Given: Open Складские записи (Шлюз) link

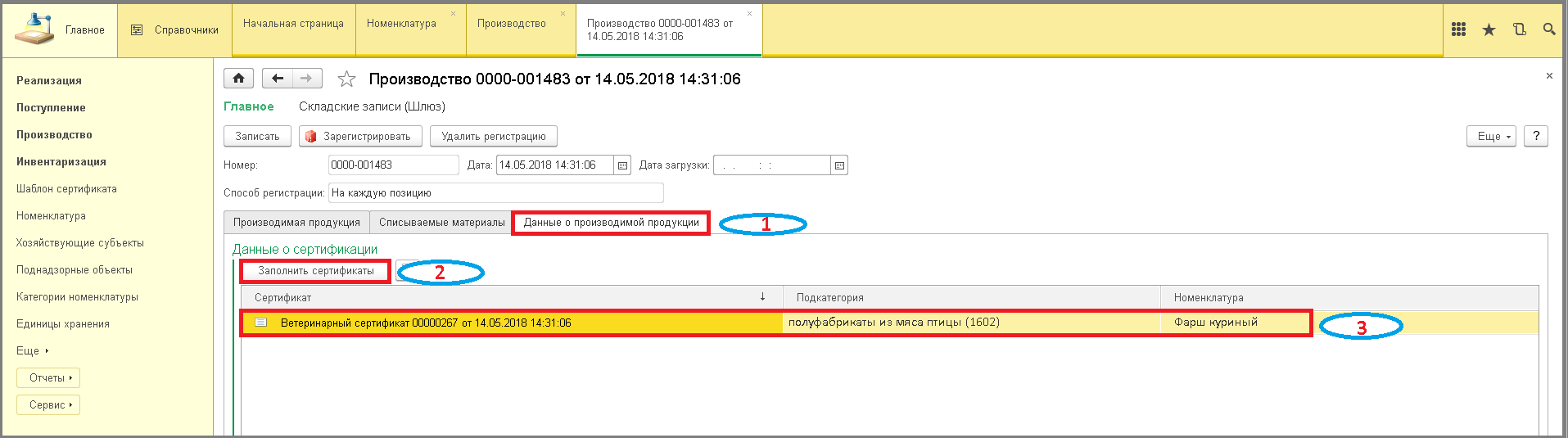Looking at the screenshot, I should [372, 106].
